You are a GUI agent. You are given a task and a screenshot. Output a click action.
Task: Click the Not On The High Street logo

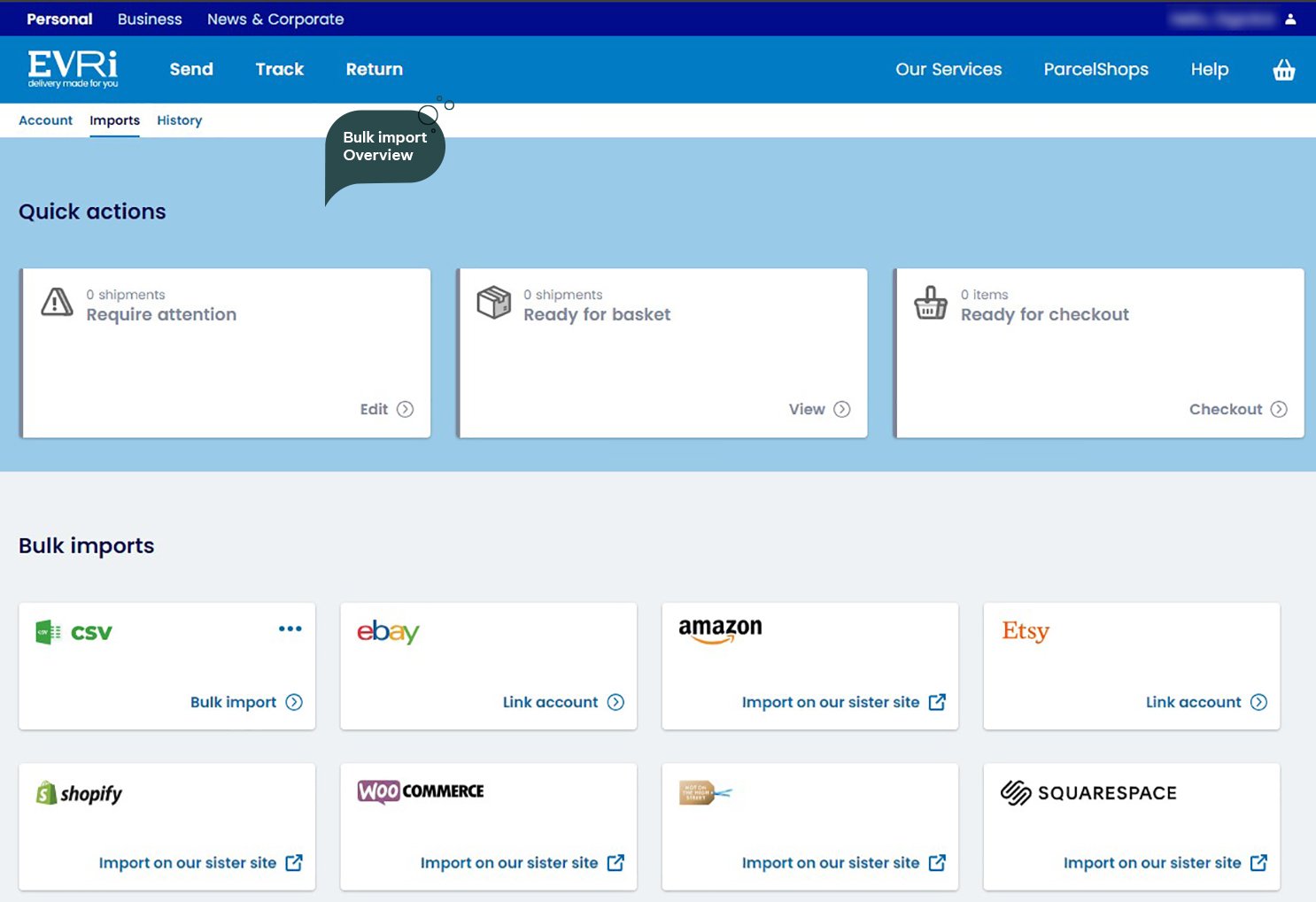pyautogui.click(x=705, y=792)
